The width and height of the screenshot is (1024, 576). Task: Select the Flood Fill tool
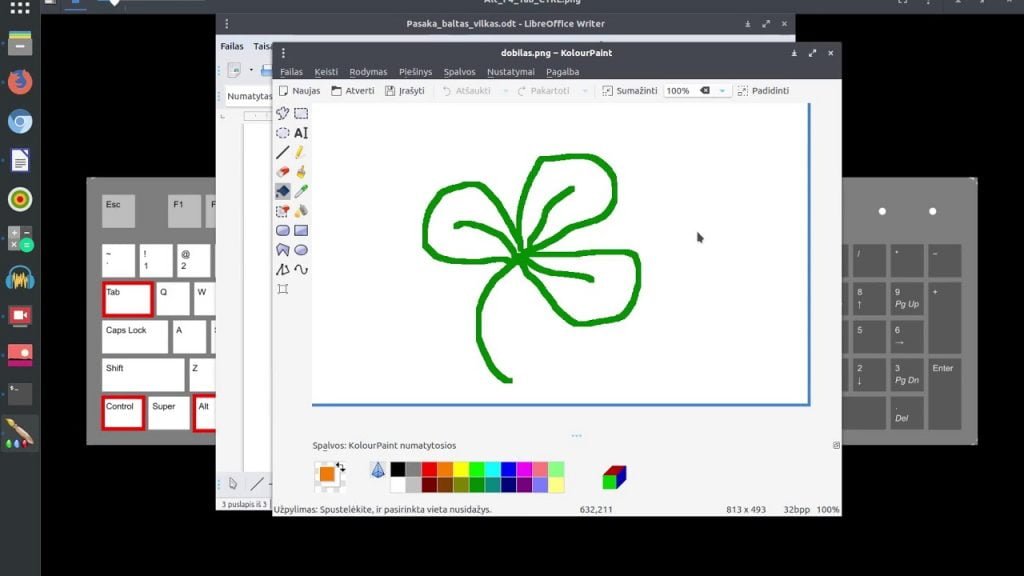coord(282,191)
